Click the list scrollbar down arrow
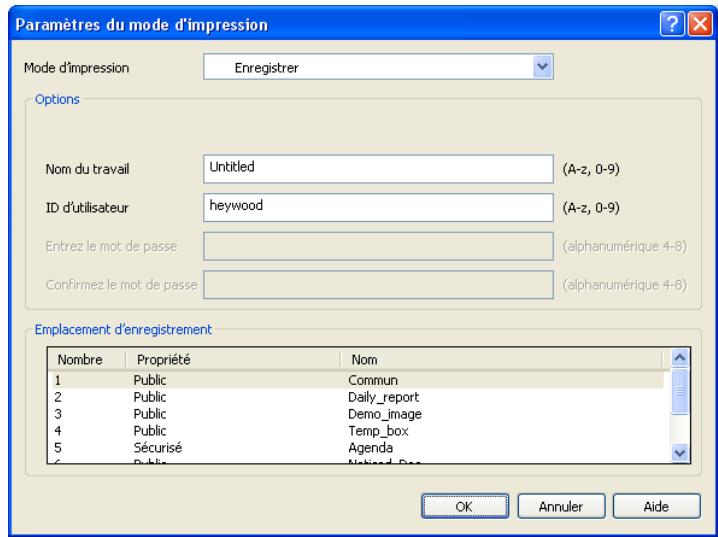This screenshot has width=718, height=537. (680, 453)
